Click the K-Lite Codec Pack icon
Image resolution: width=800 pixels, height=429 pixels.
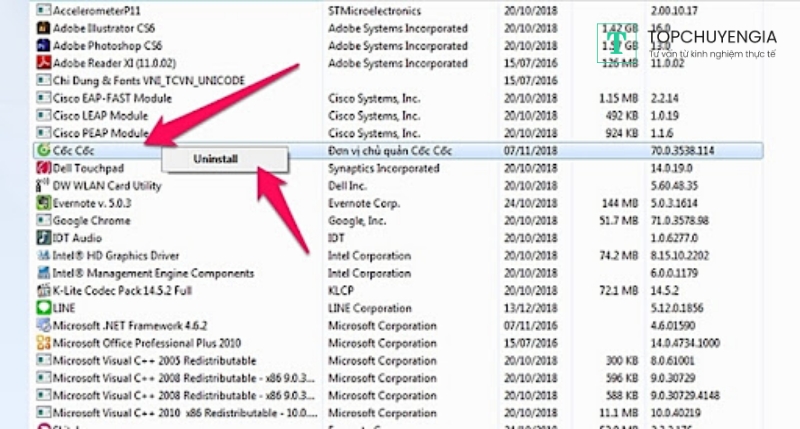click(x=43, y=290)
